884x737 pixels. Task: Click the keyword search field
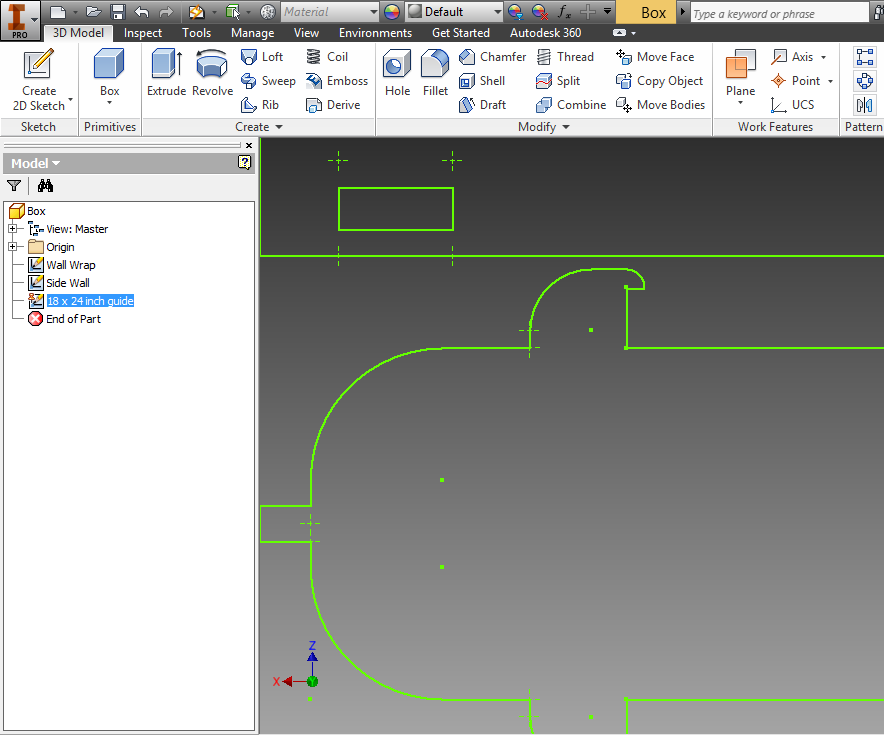780,13
